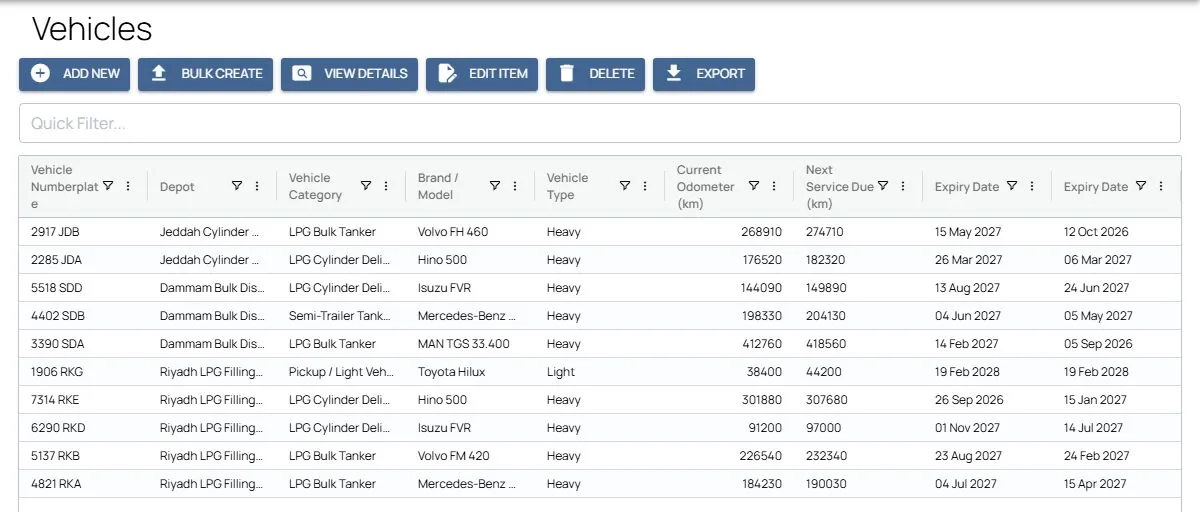Viewport: 1200px width, 512px height.
Task: Click the Edit Item button
Action: [x=482, y=74]
